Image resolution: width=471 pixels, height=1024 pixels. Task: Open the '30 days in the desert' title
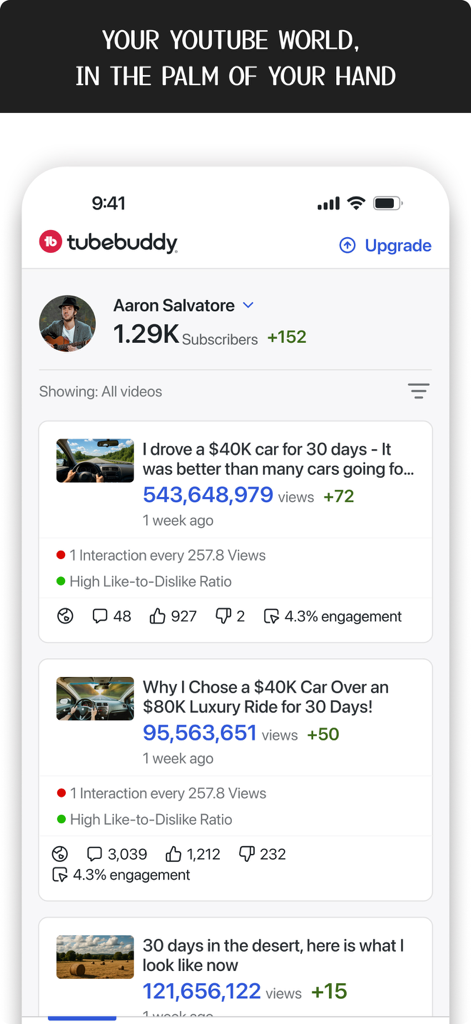[274, 955]
